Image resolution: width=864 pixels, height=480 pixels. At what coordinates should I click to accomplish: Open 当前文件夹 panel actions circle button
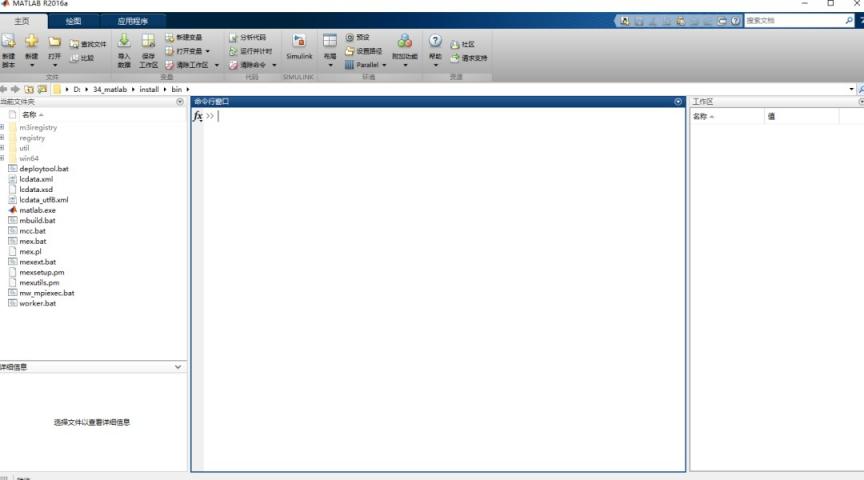180,102
